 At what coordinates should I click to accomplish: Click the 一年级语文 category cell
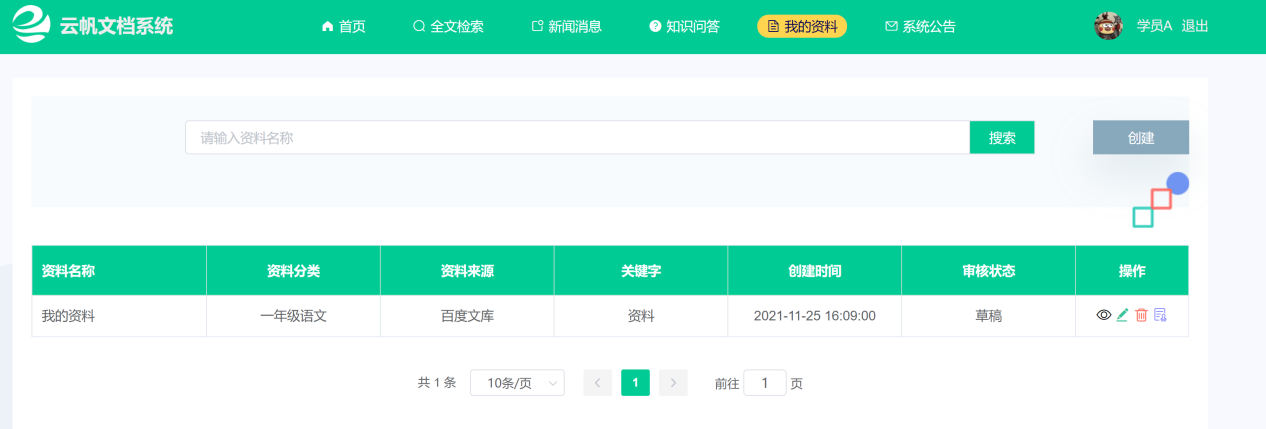(294, 316)
